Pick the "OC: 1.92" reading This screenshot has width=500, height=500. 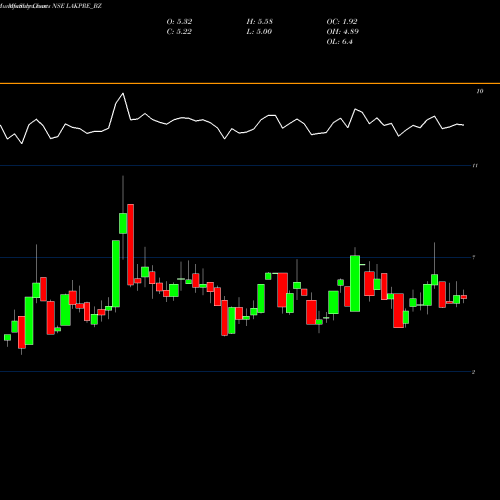pyautogui.click(x=342, y=22)
